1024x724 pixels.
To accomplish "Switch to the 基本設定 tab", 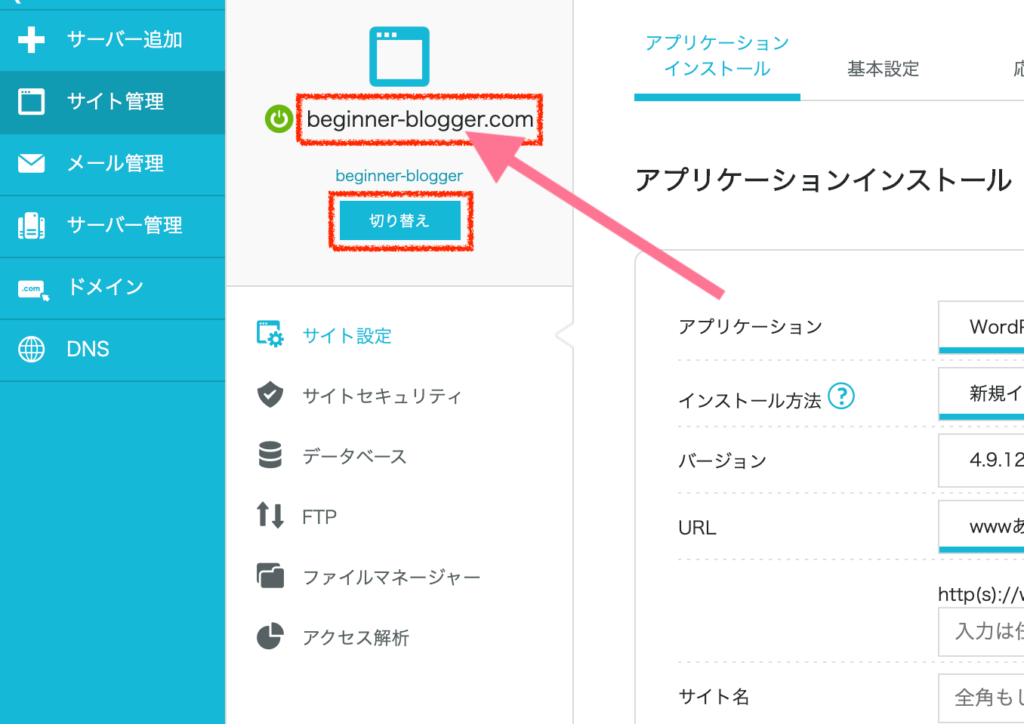I will point(883,69).
